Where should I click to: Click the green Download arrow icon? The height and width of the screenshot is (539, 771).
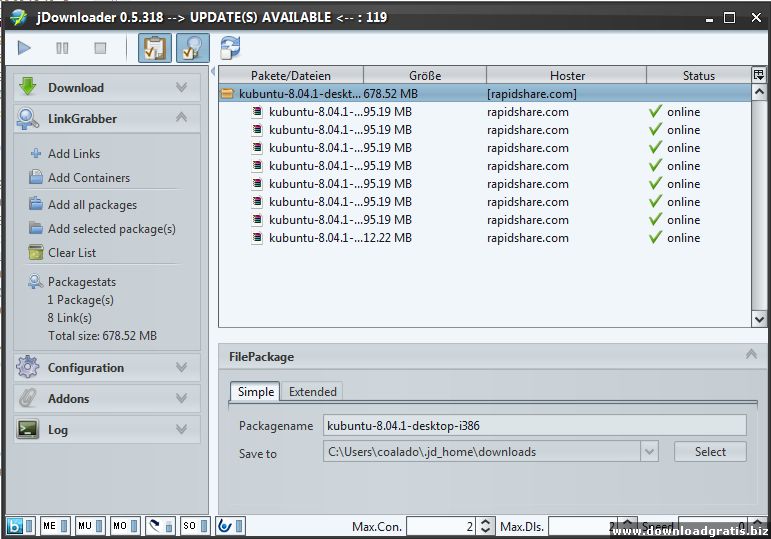(28, 87)
